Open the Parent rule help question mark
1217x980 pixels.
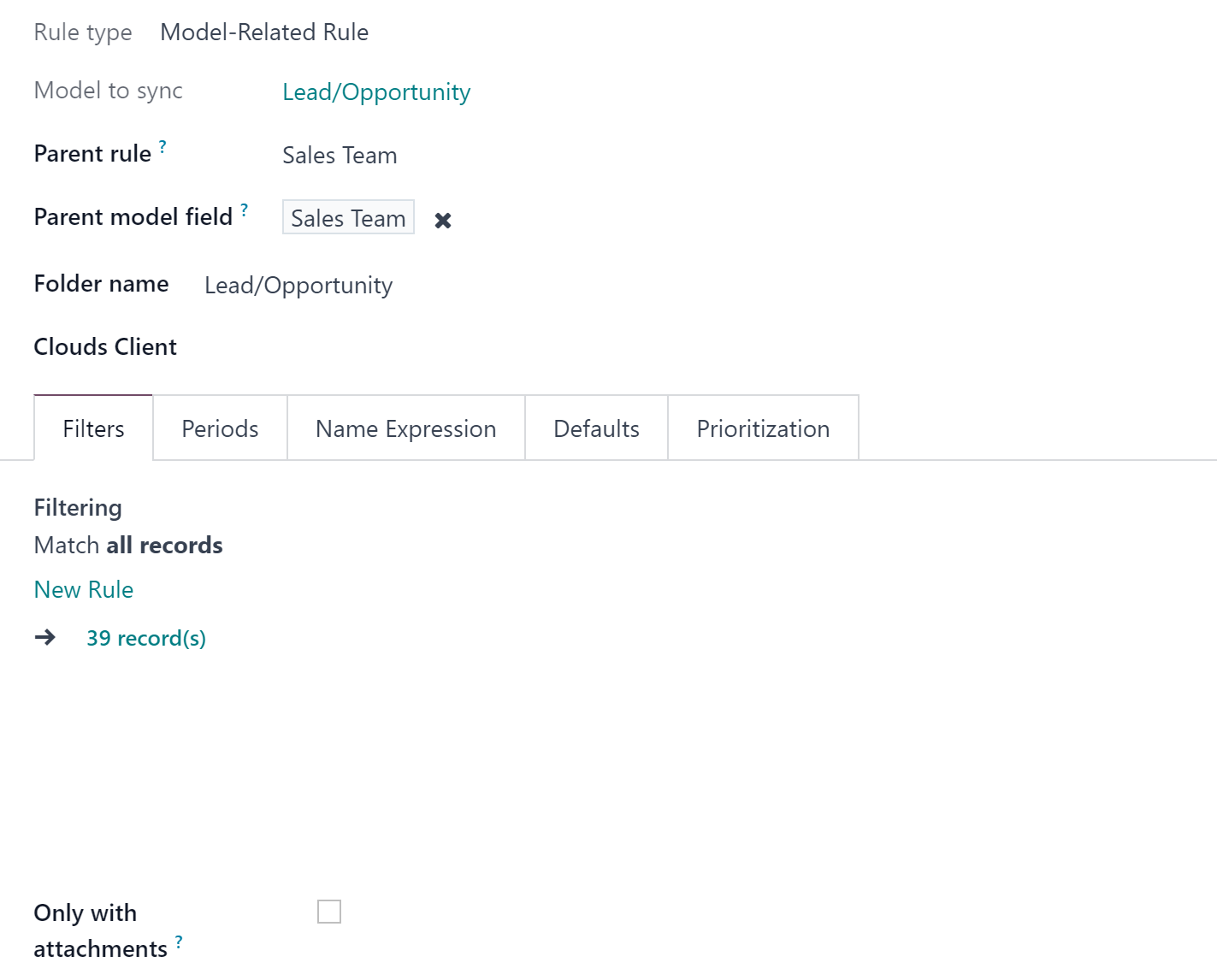click(162, 147)
